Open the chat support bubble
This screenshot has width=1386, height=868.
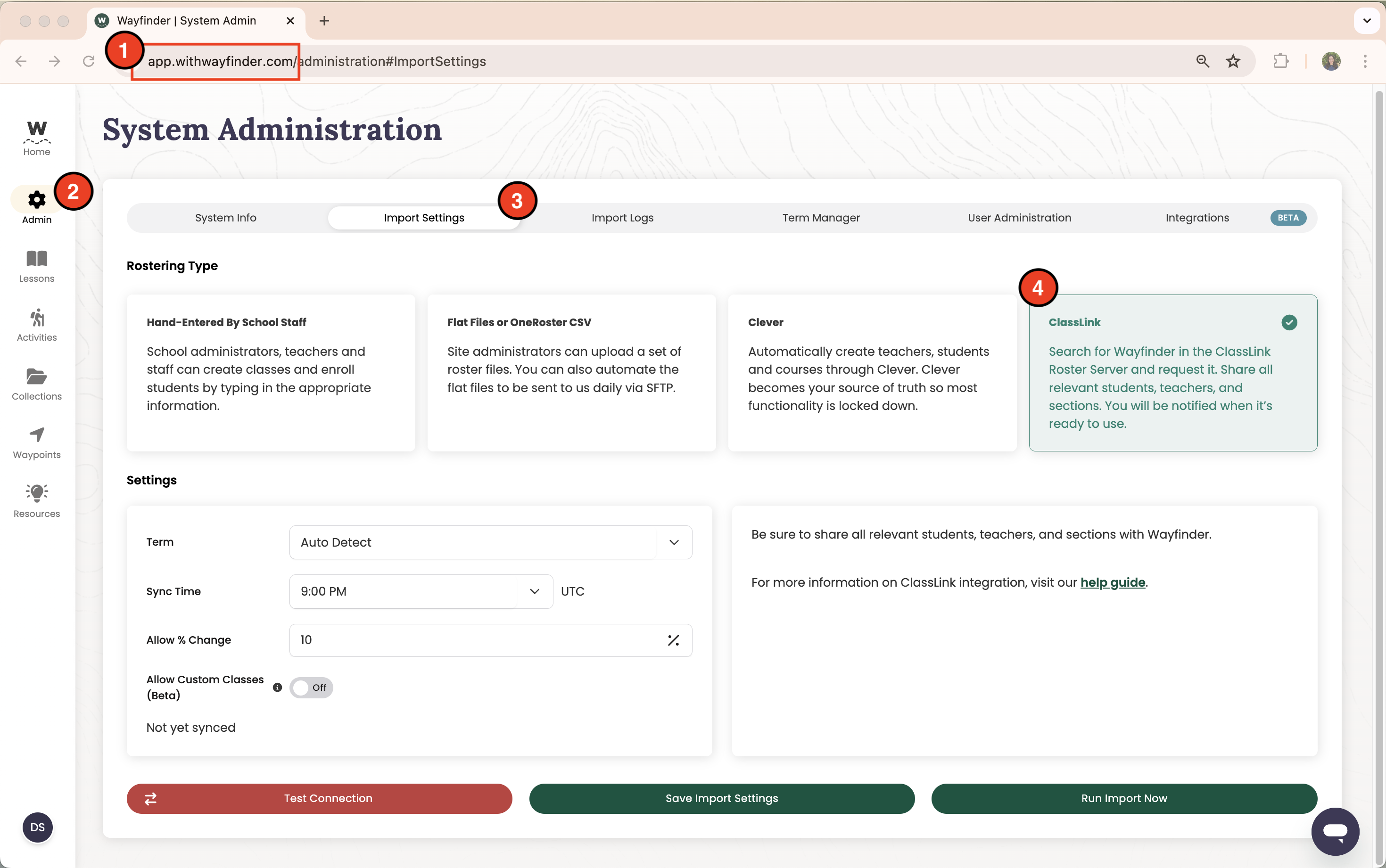(x=1334, y=831)
